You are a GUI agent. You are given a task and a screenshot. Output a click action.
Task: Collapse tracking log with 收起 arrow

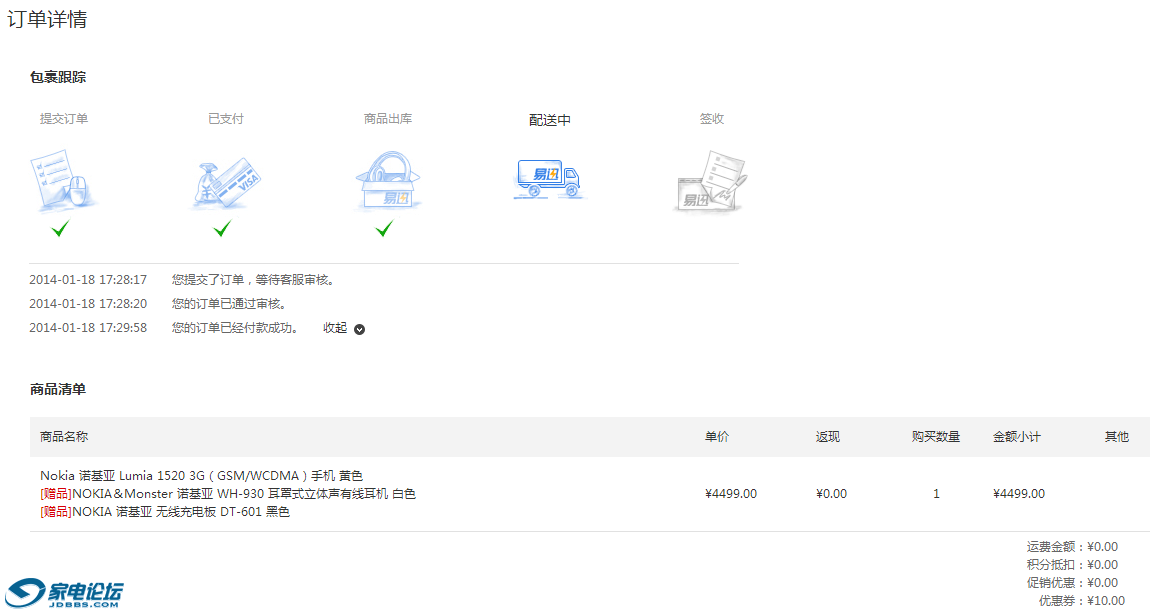[360, 329]
